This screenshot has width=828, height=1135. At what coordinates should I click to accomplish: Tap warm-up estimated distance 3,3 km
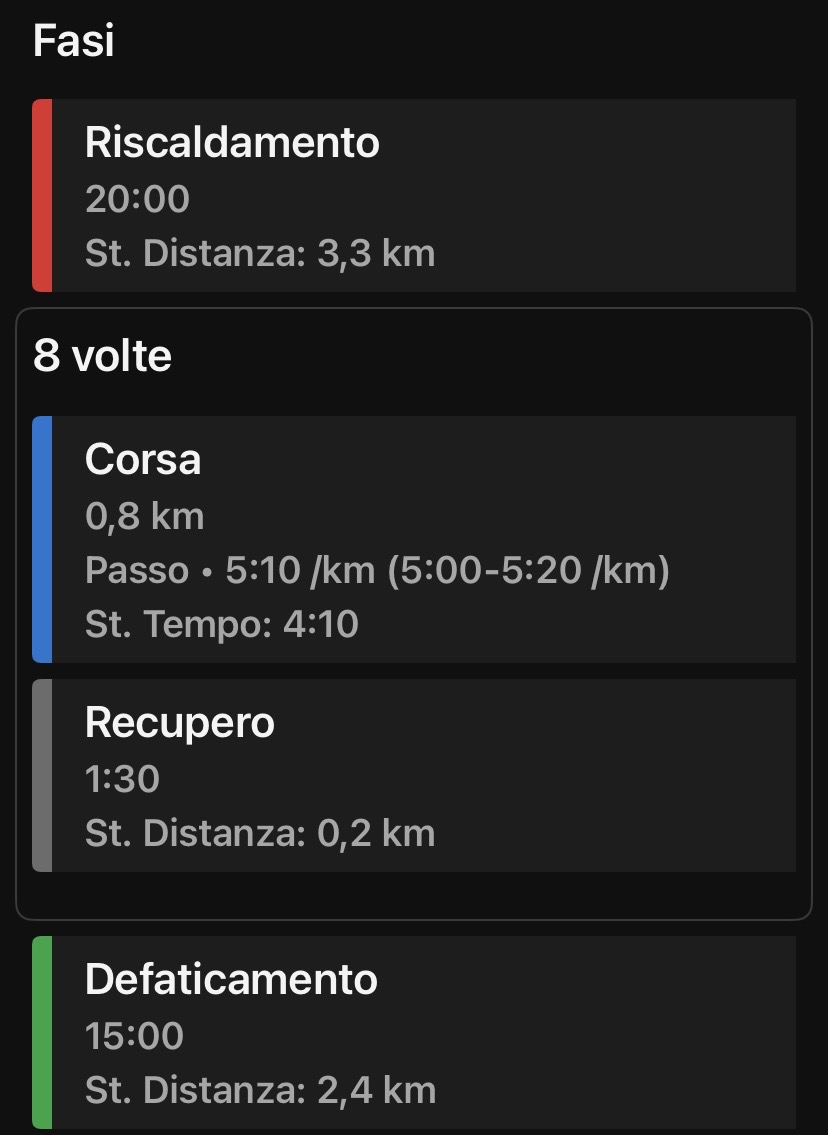coord(260,253)
